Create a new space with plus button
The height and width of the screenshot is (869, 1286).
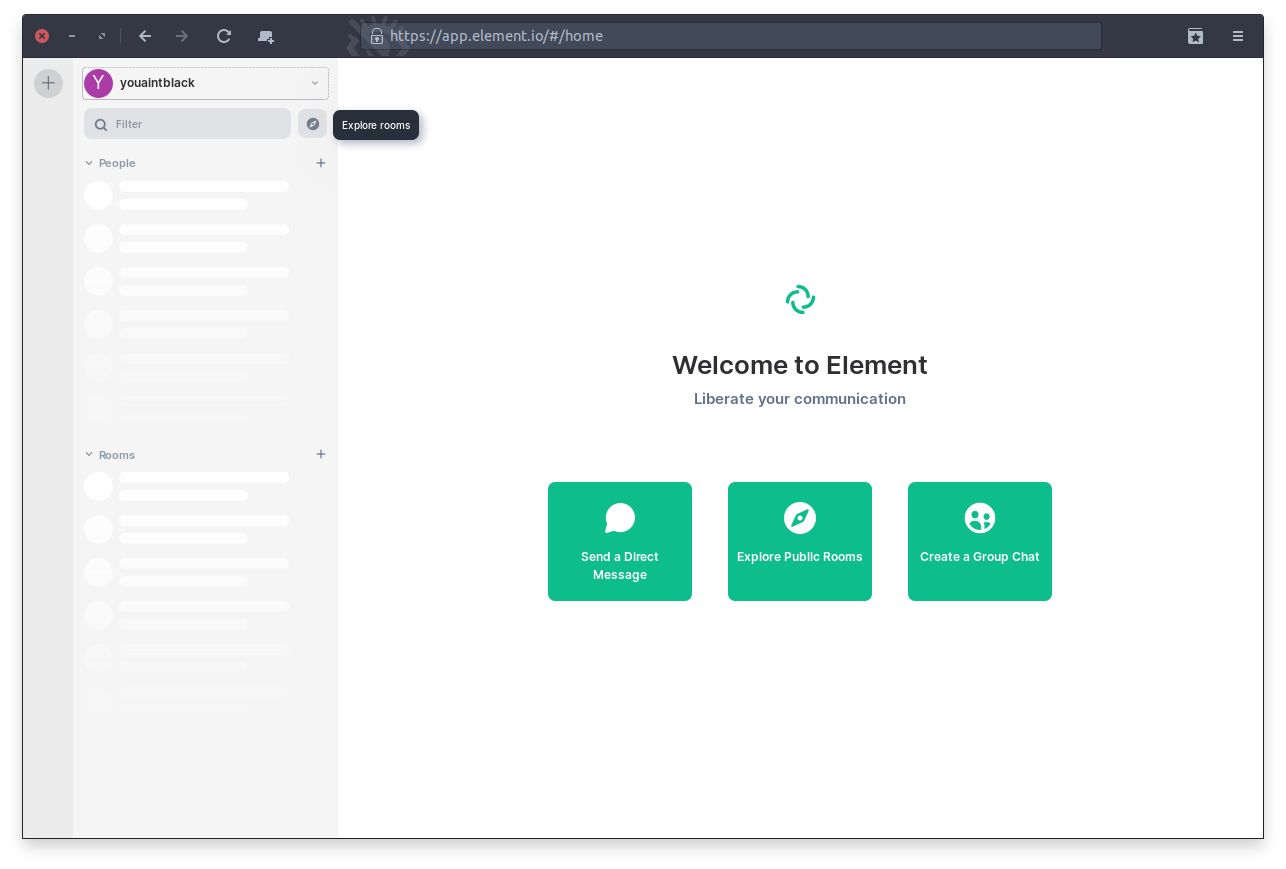(48, 83)
